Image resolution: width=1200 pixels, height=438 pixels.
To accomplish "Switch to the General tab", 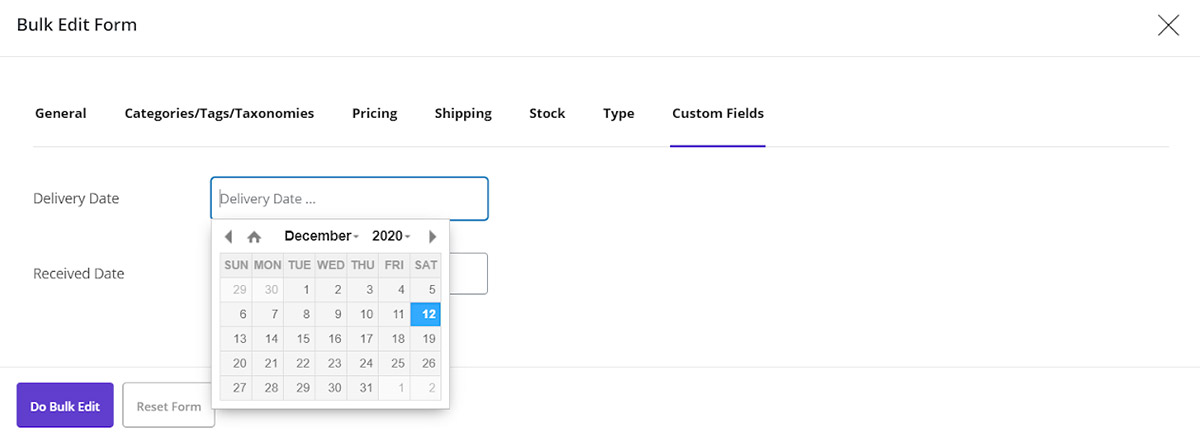I will [60, 114].
